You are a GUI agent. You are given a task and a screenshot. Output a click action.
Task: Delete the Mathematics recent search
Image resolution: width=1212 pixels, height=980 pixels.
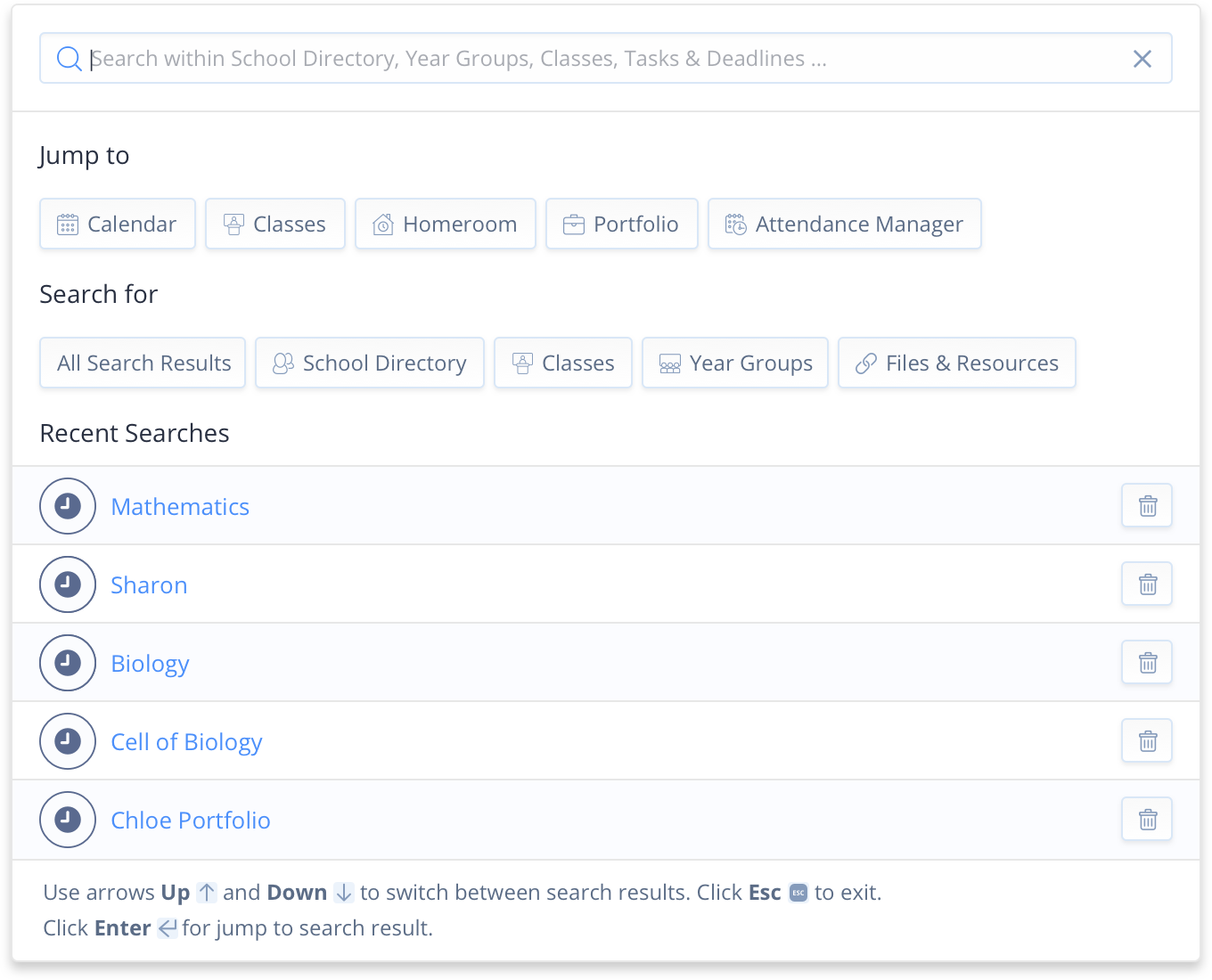pos(1147,506)
